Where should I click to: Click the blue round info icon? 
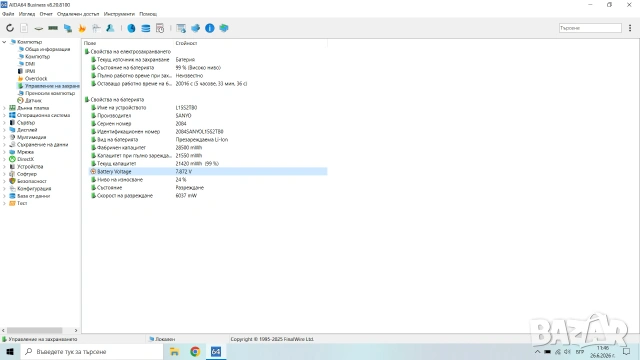209,28
